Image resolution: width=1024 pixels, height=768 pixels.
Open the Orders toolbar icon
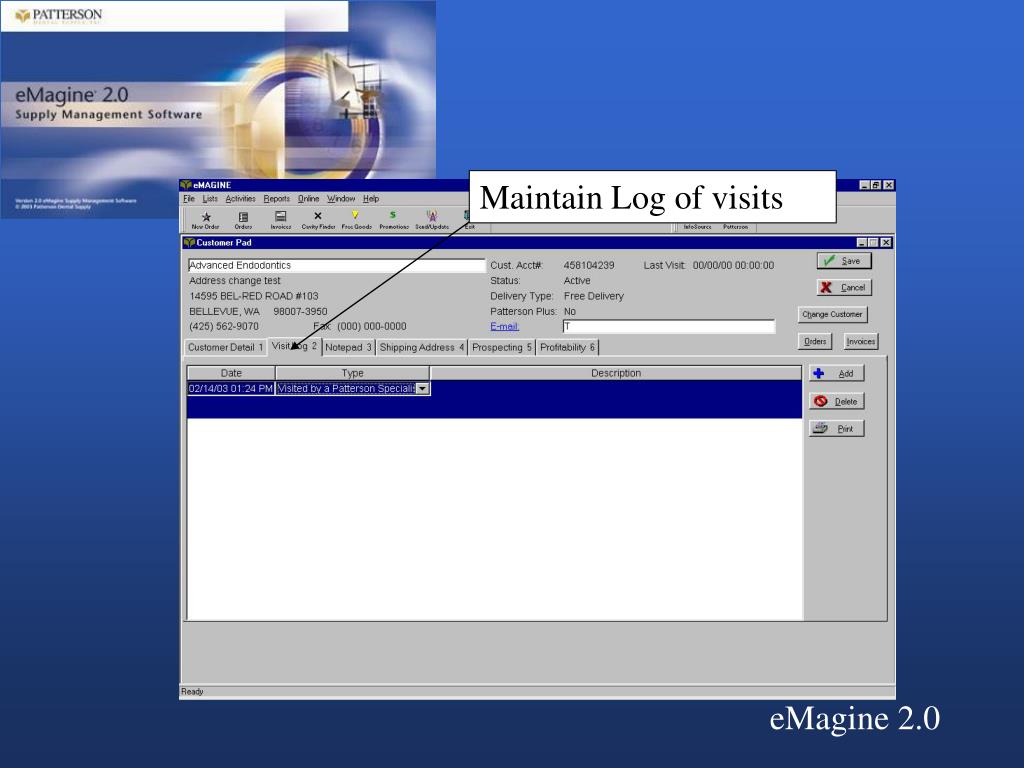click(x=243, y=220)
